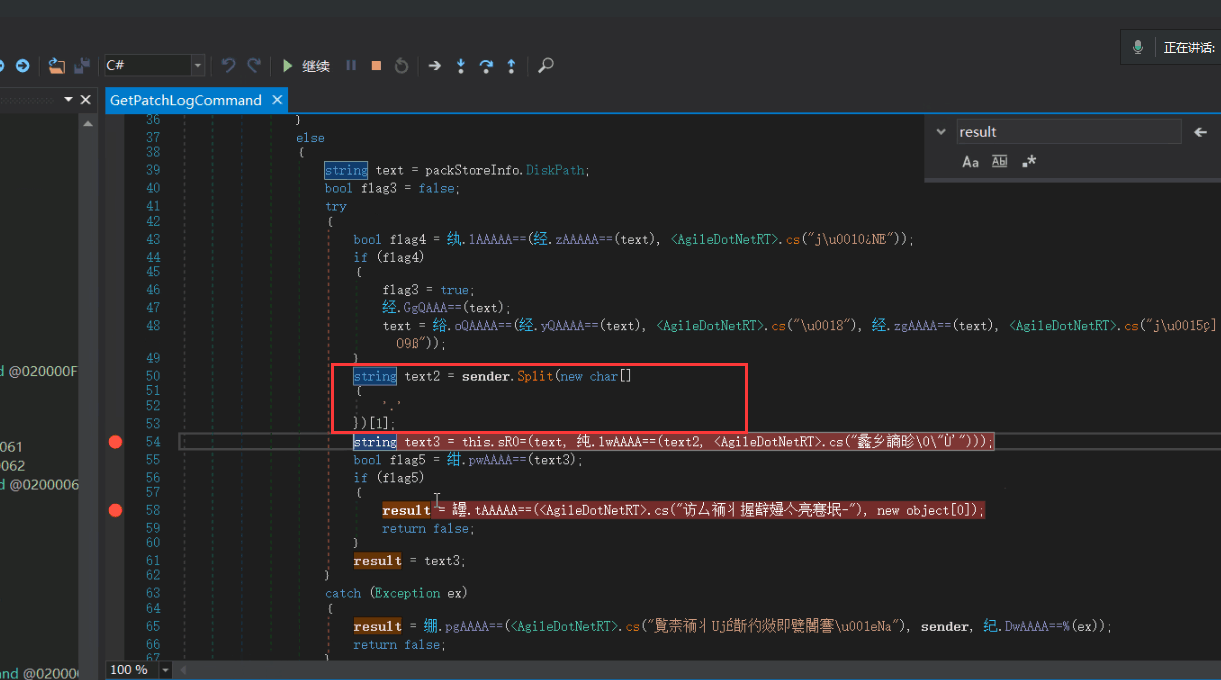Toggle Match Whole Word option
This screenshot has height=680, width=1221.
click(999, 162)
